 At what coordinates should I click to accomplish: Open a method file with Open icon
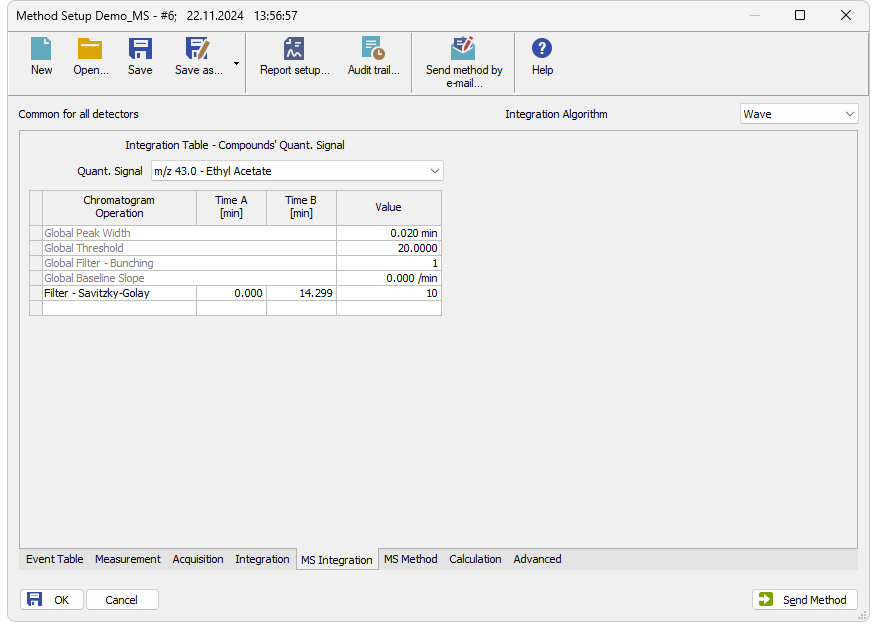pos(90,57)
